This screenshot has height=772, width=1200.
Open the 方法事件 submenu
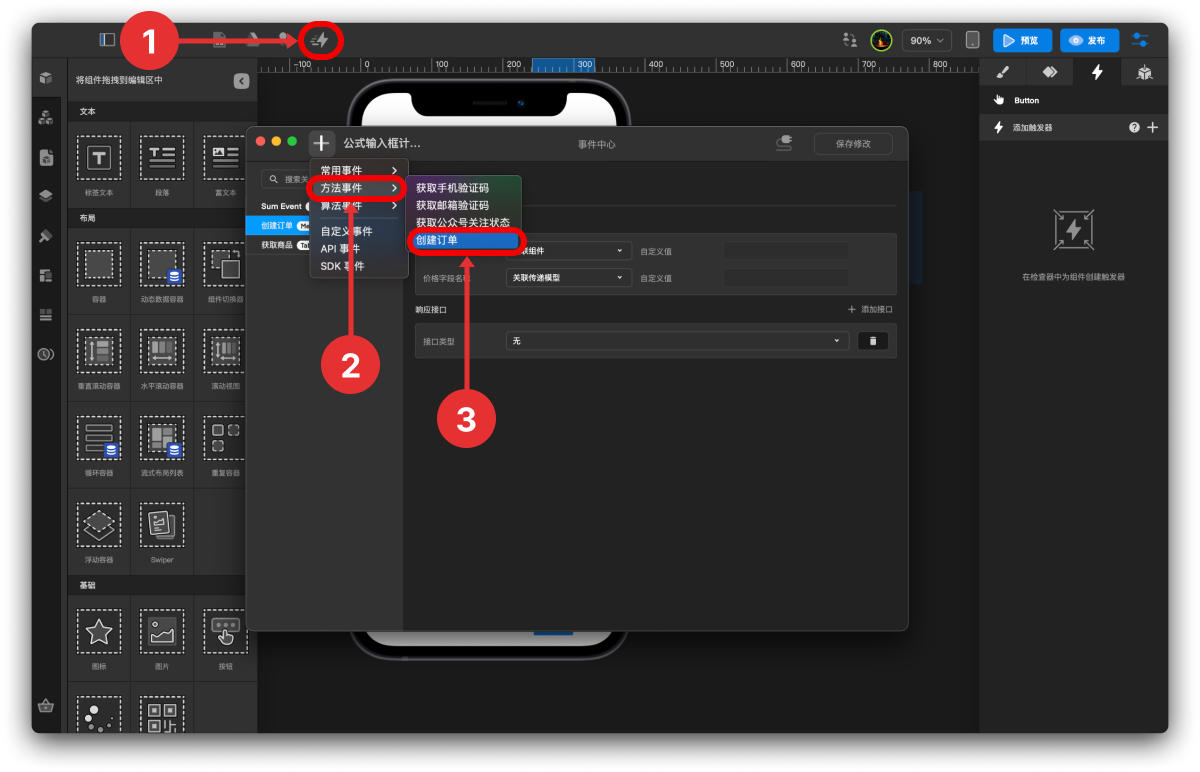coord(359,188)
